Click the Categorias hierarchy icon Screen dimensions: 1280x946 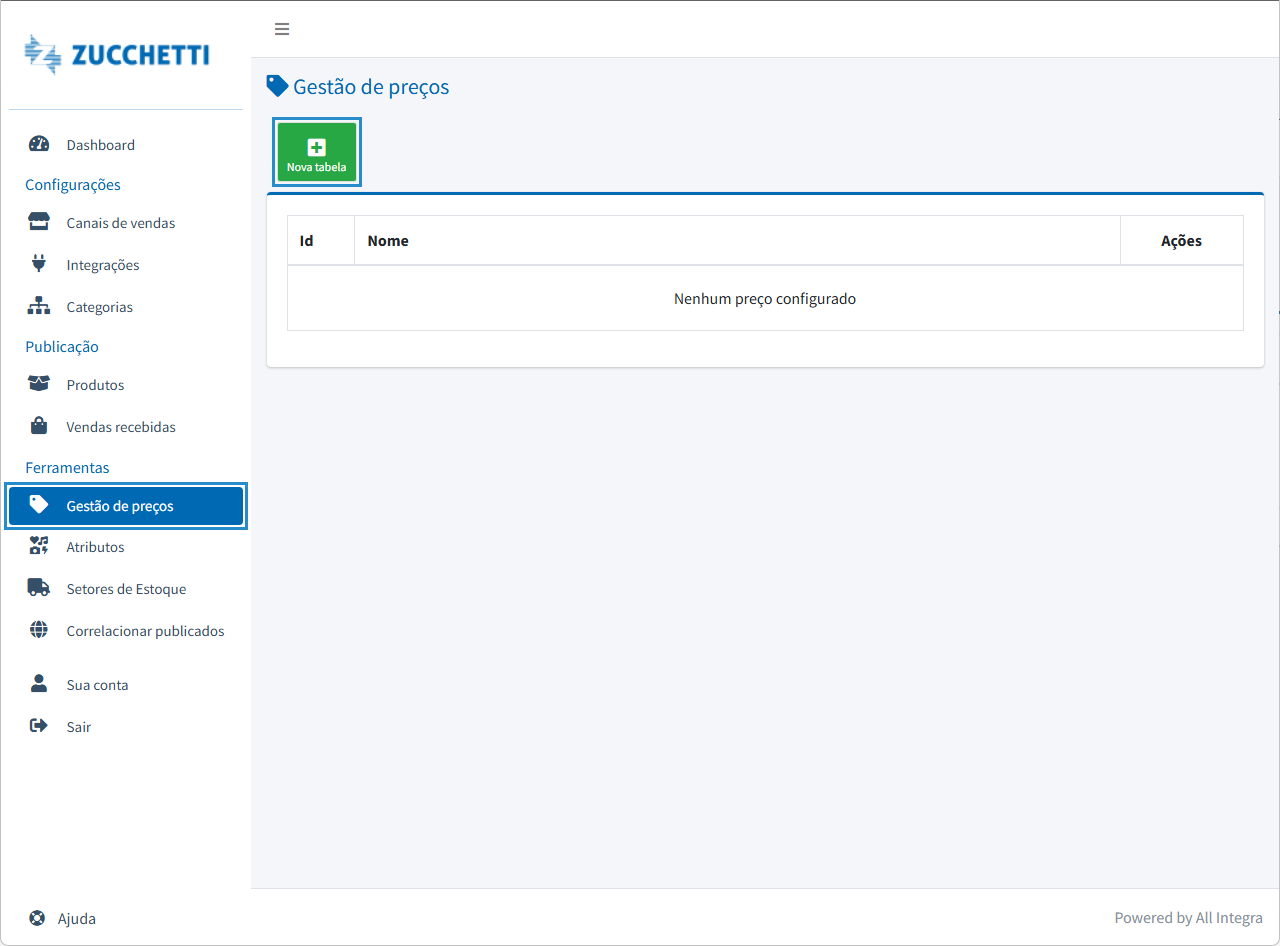[39, 306]
